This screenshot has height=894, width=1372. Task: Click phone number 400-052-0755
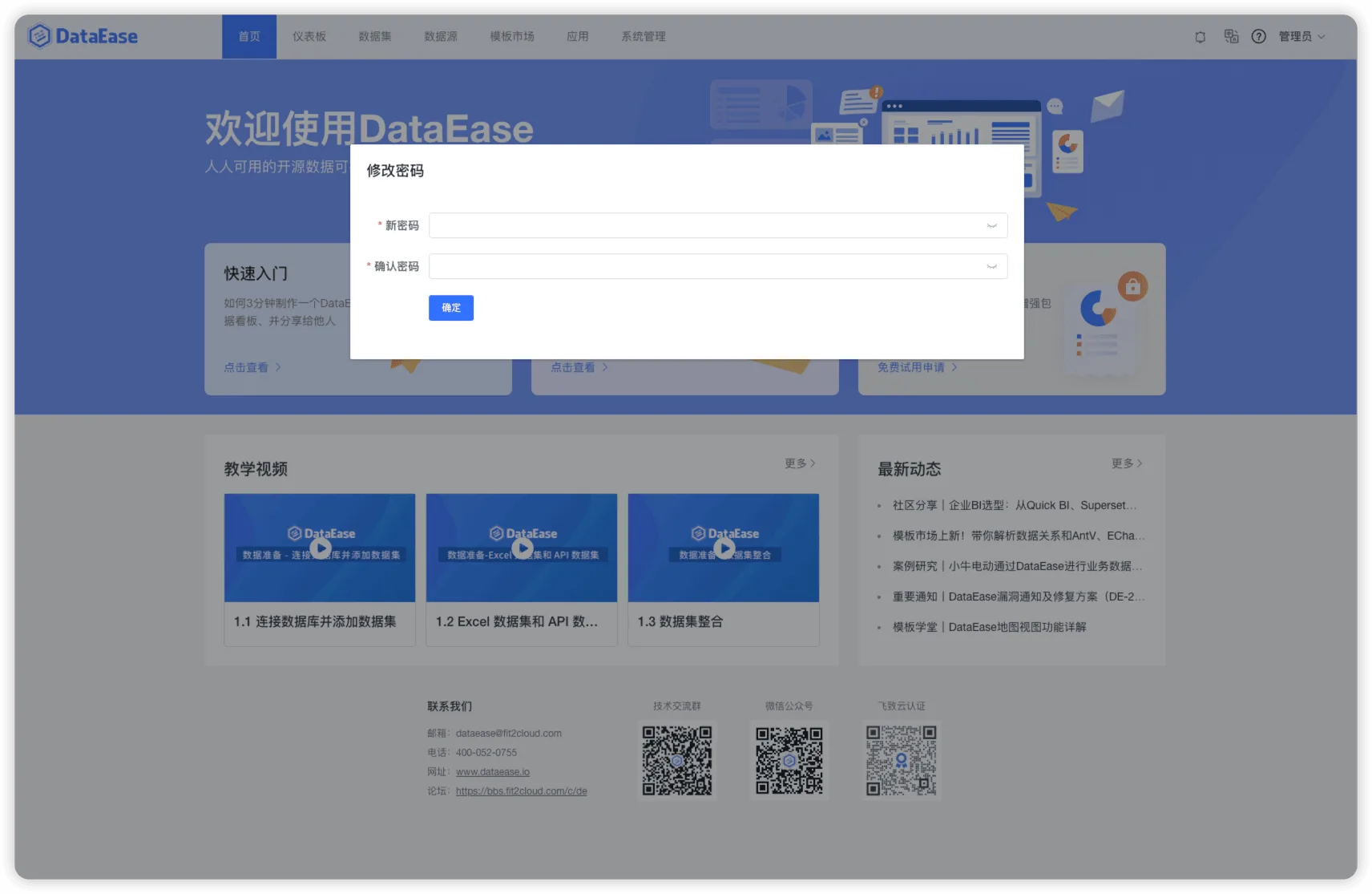coord(486,753)
